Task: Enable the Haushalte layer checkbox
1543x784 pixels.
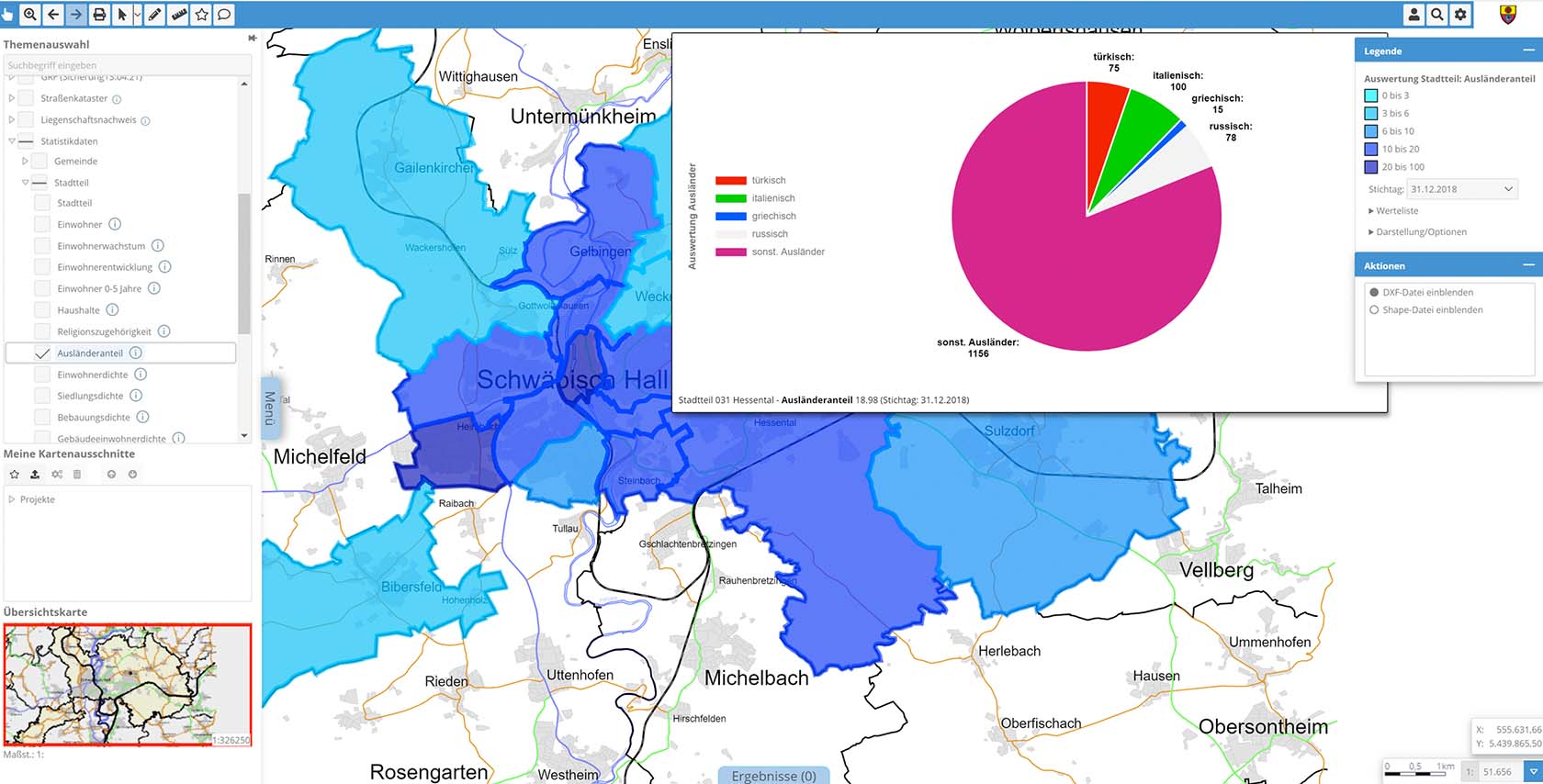Action: point(42,310)
